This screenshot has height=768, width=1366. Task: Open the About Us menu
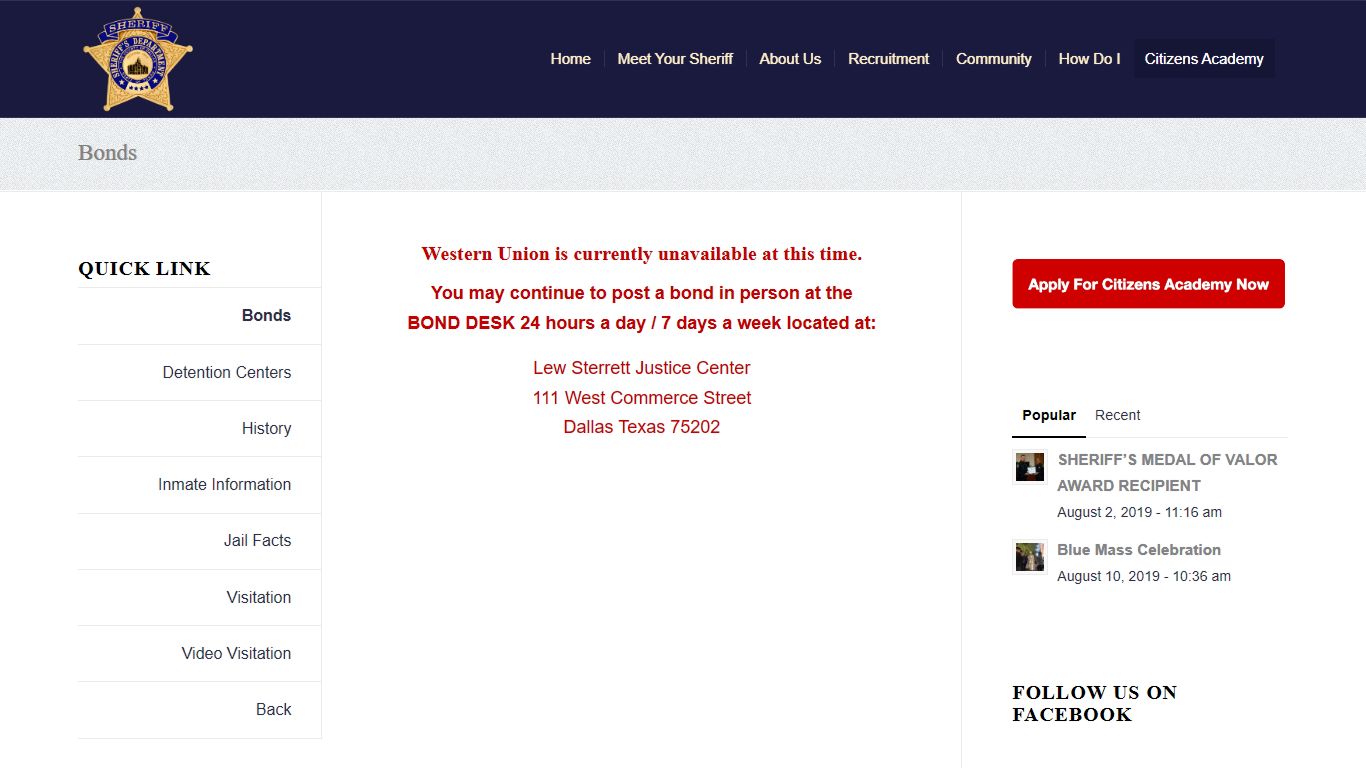(x=790, y=59)
